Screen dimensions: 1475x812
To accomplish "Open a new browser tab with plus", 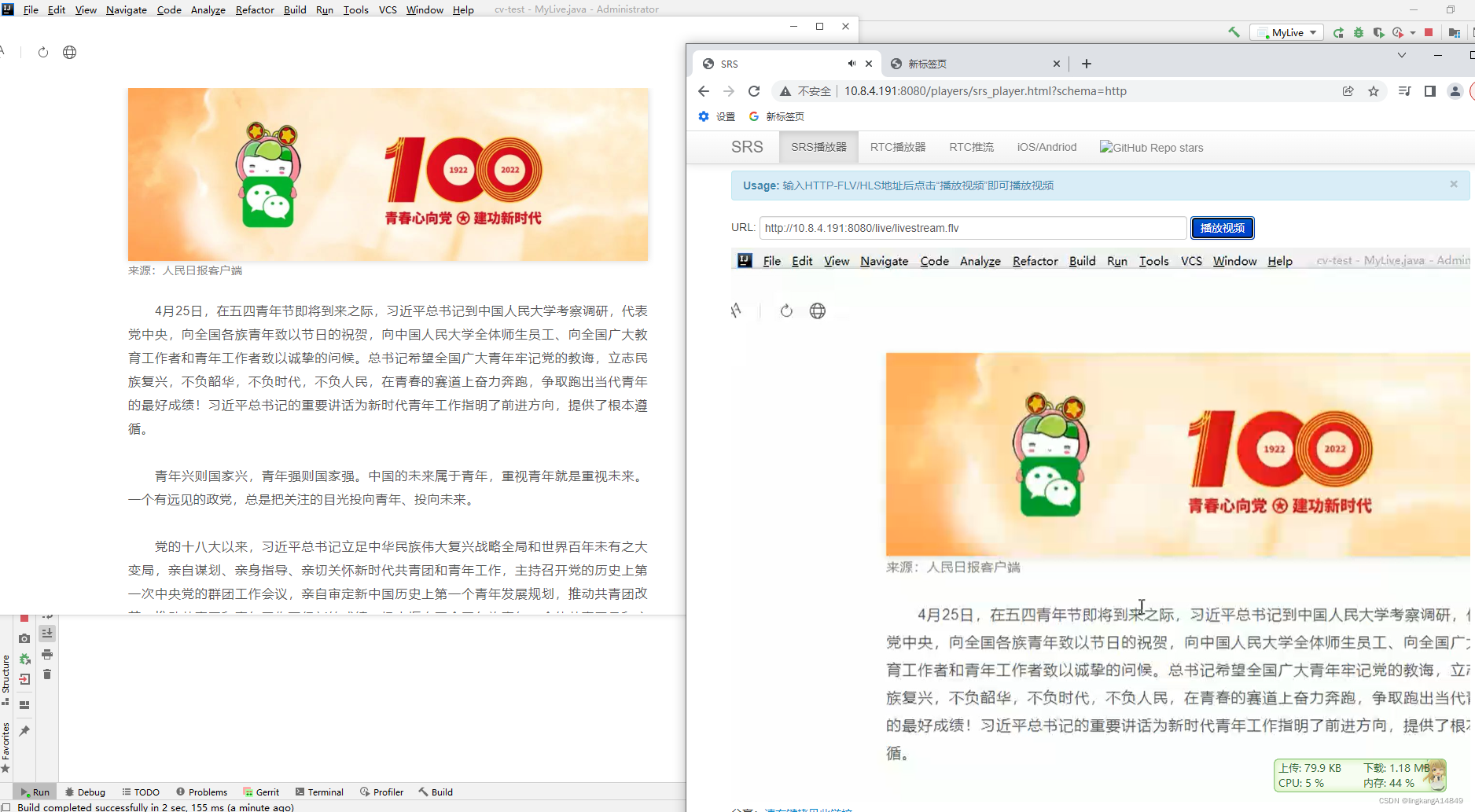I will (1087, 64).
